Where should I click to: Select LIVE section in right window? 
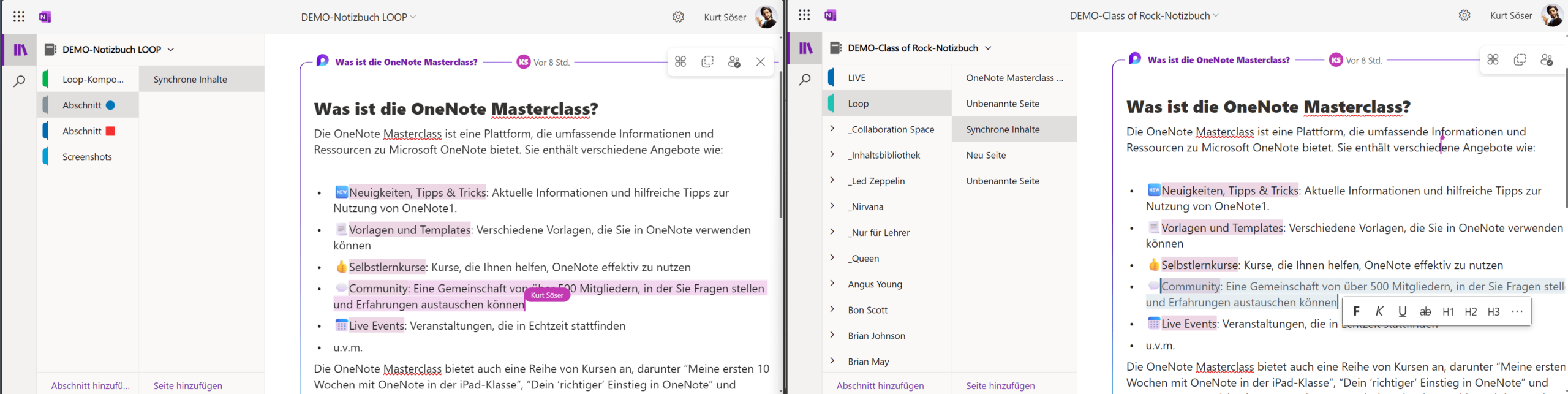point(887,77)
